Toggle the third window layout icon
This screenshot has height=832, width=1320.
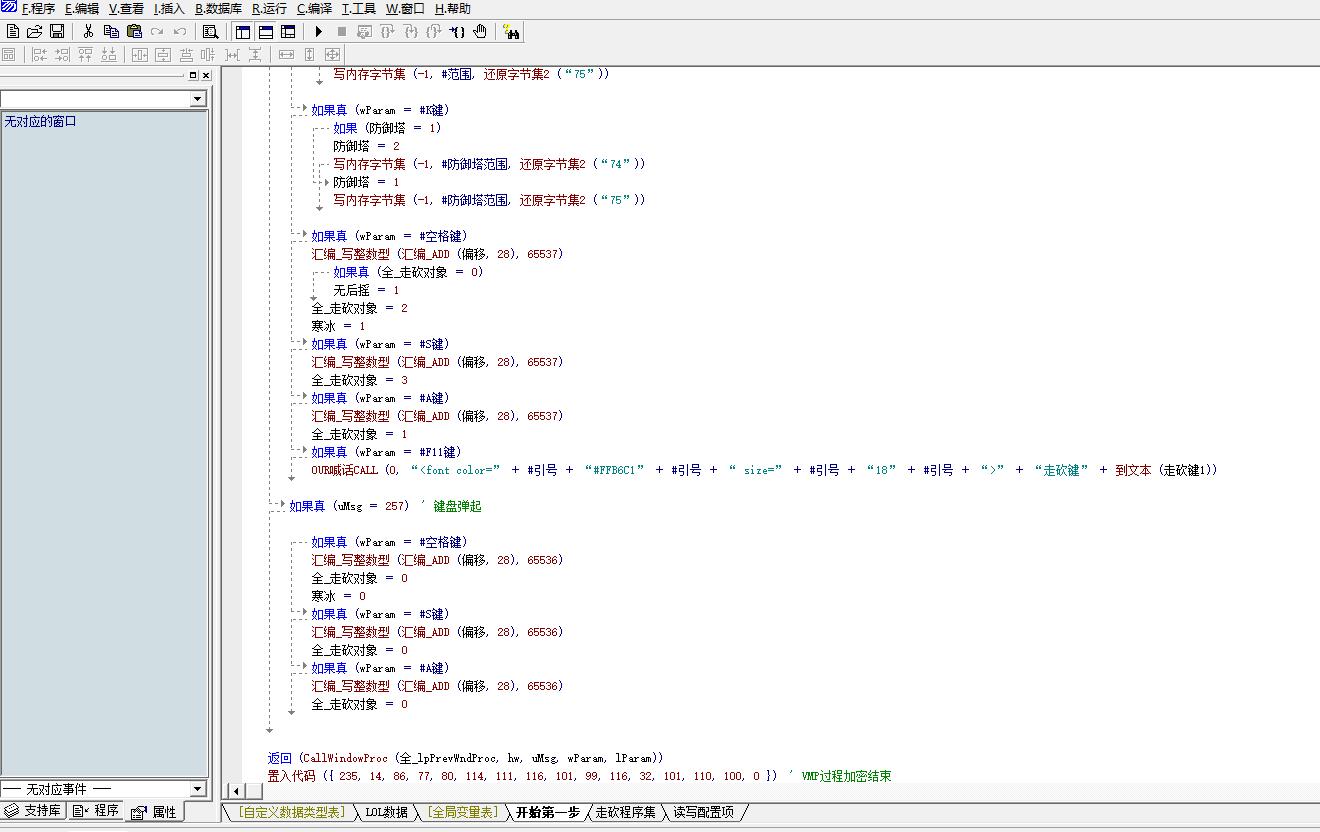point(288,32)
